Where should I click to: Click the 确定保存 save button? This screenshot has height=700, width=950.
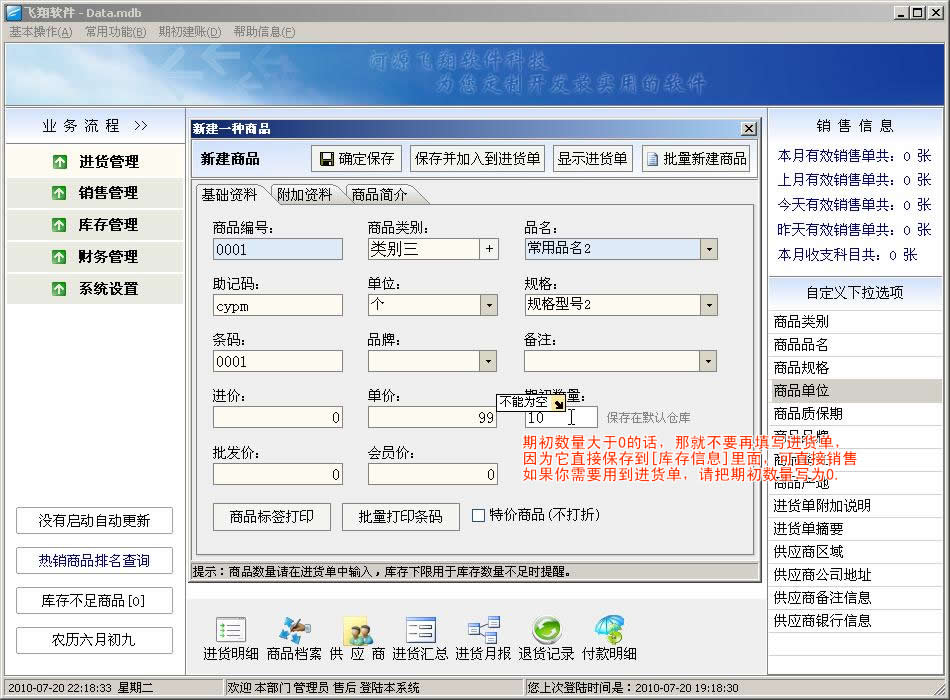[357, 158]
